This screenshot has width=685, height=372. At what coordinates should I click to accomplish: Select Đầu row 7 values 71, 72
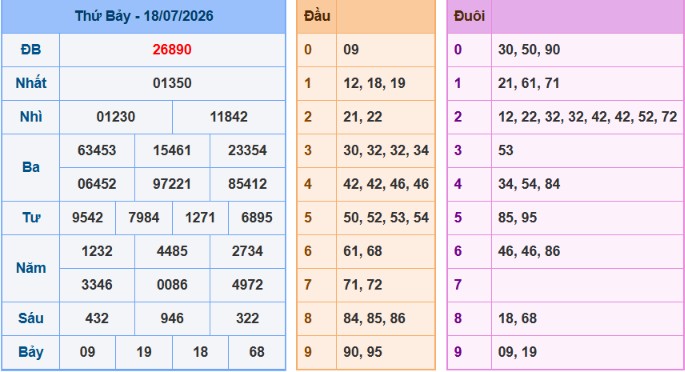coord(363,285)
